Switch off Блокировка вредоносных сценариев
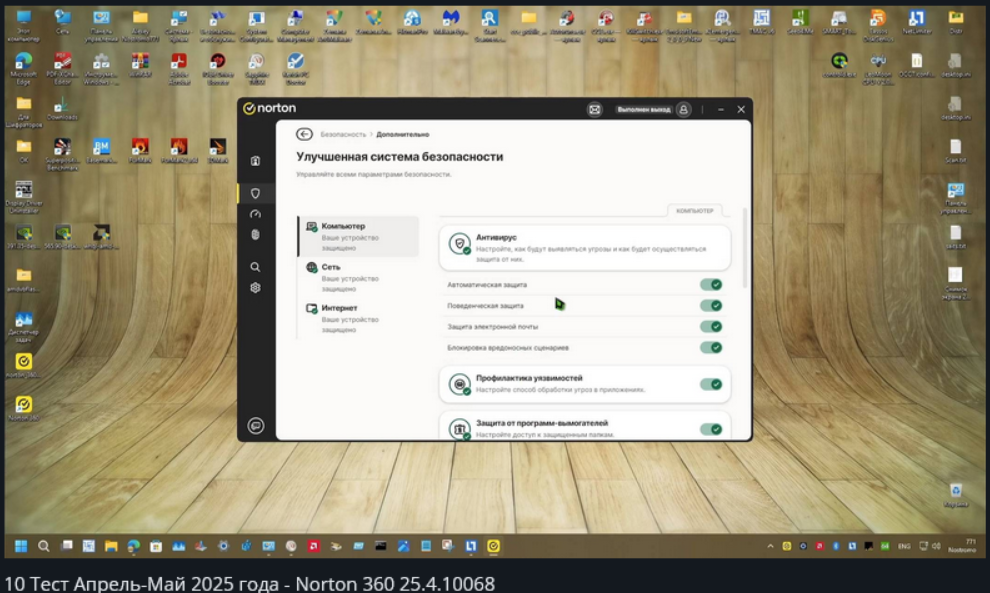Viewport: 990px width, 593px height. pos(711,347)
